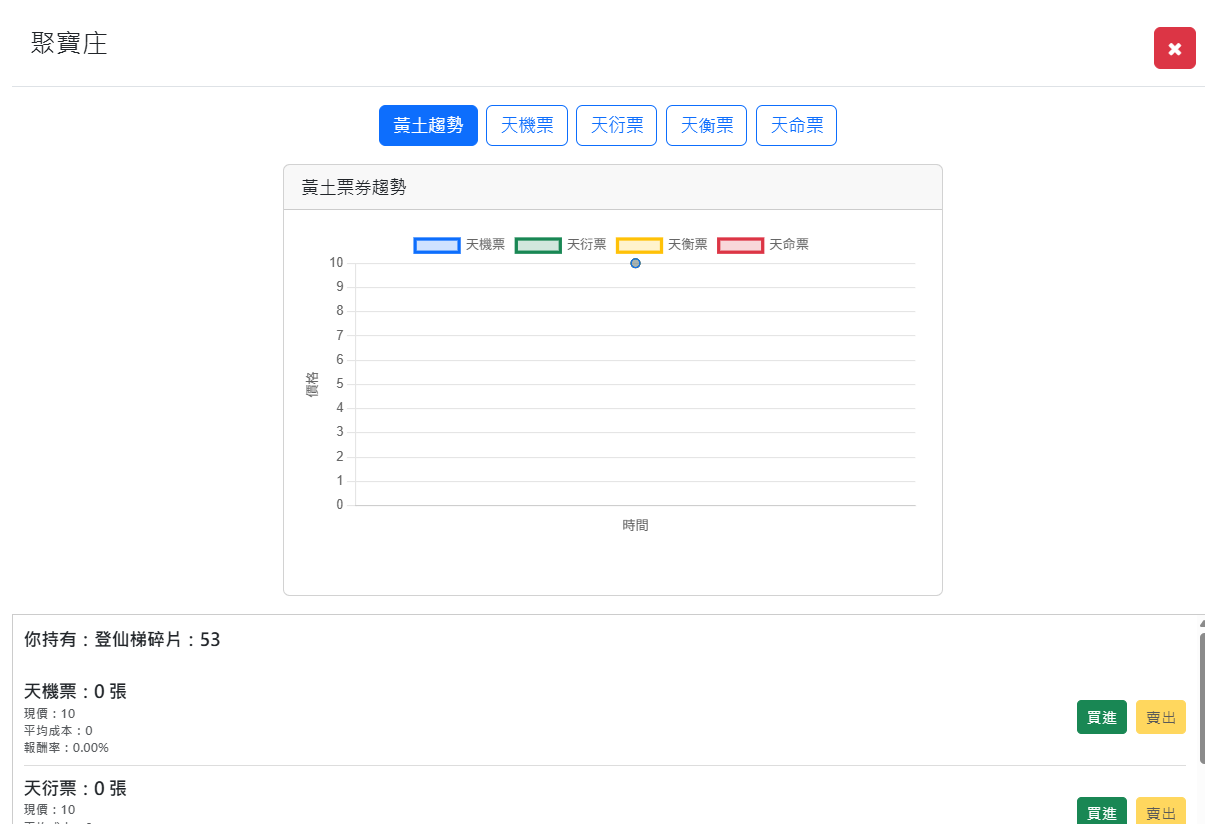Close the 聚寶庄 dialog with red X
Screen dimensions: 1205x824
coord(1174,48)
